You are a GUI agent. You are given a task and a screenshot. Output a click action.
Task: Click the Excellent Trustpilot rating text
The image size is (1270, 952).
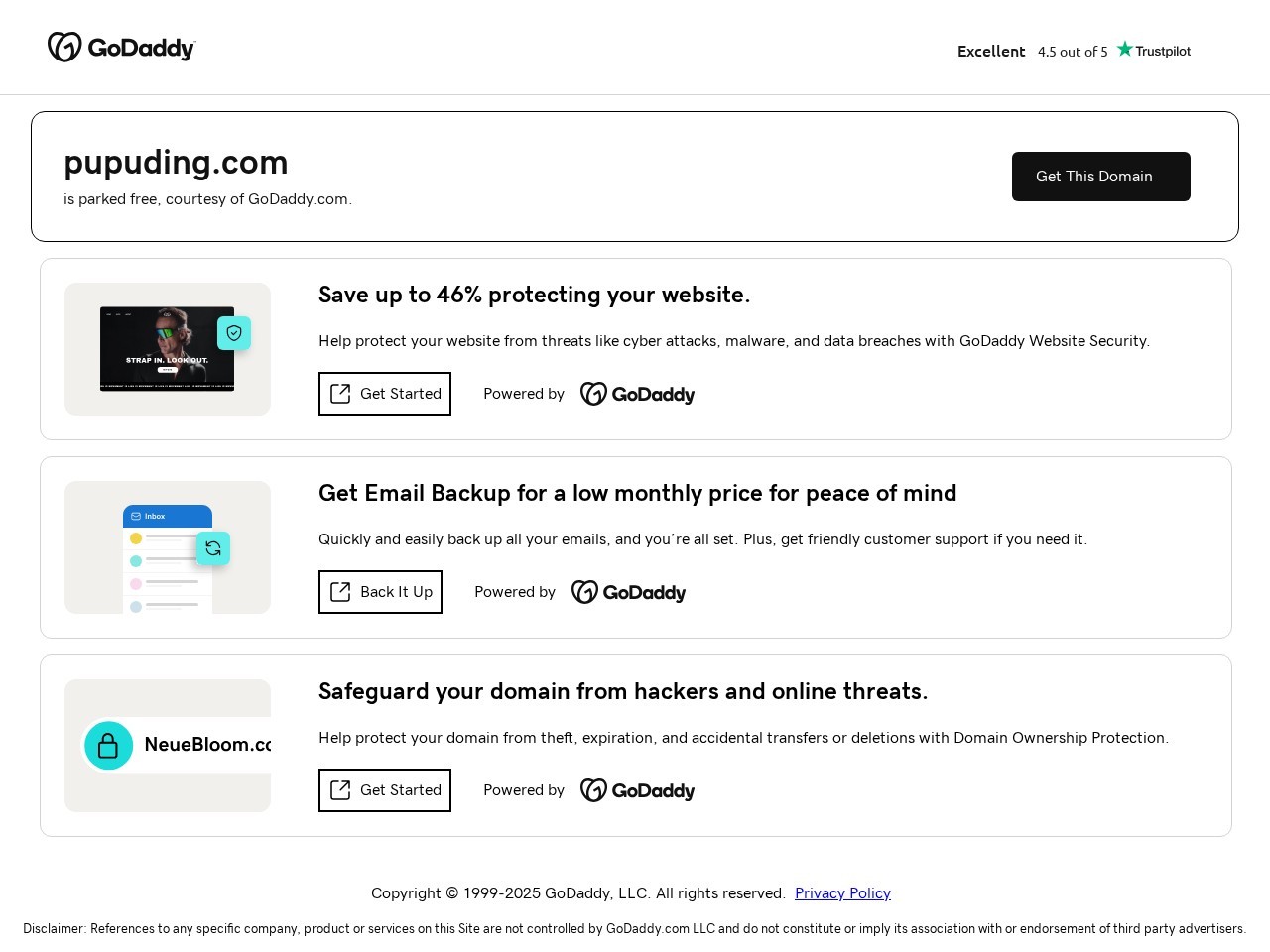click(991, 52)
